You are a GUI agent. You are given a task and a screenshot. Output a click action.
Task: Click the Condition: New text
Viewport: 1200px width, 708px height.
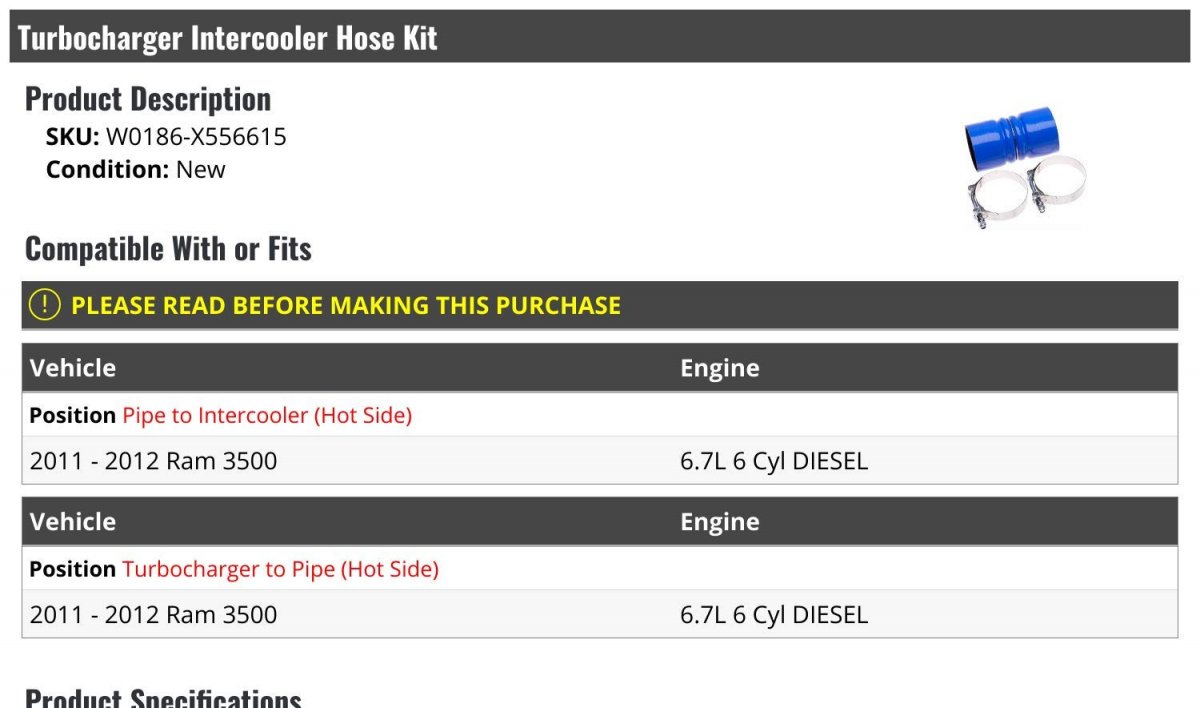click(136, 169)
